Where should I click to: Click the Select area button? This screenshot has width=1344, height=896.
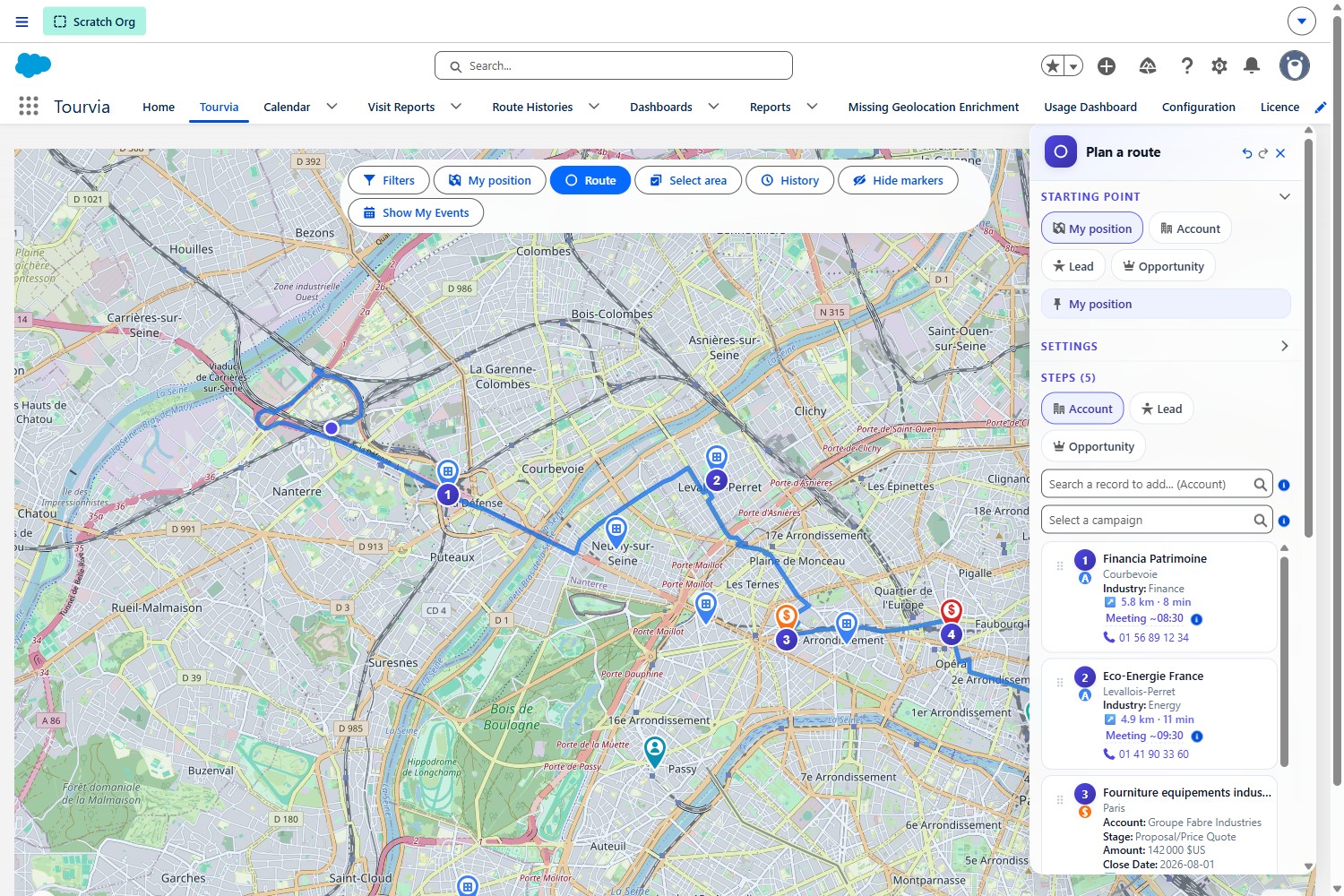[688, 180]
